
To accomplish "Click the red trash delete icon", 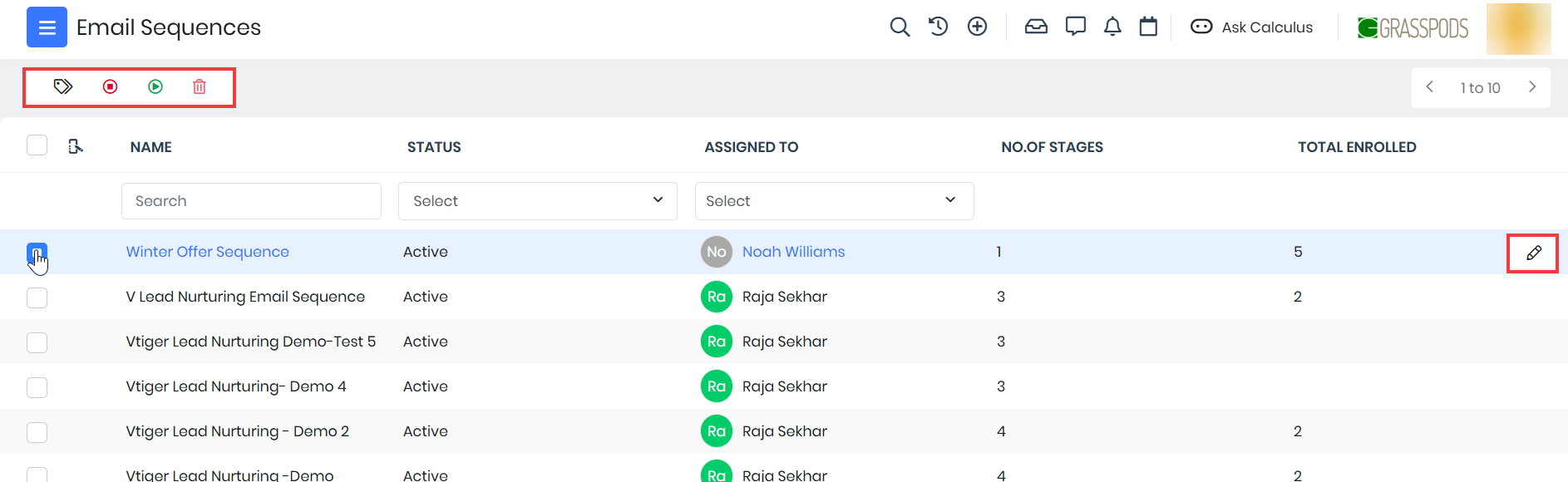I will tap(200, 86).
